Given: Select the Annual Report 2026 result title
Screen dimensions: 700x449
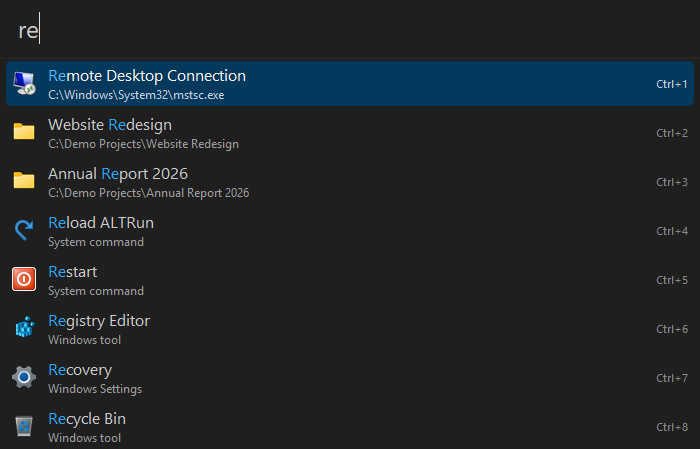Looking at the screenshot, I should click(118, 174).
